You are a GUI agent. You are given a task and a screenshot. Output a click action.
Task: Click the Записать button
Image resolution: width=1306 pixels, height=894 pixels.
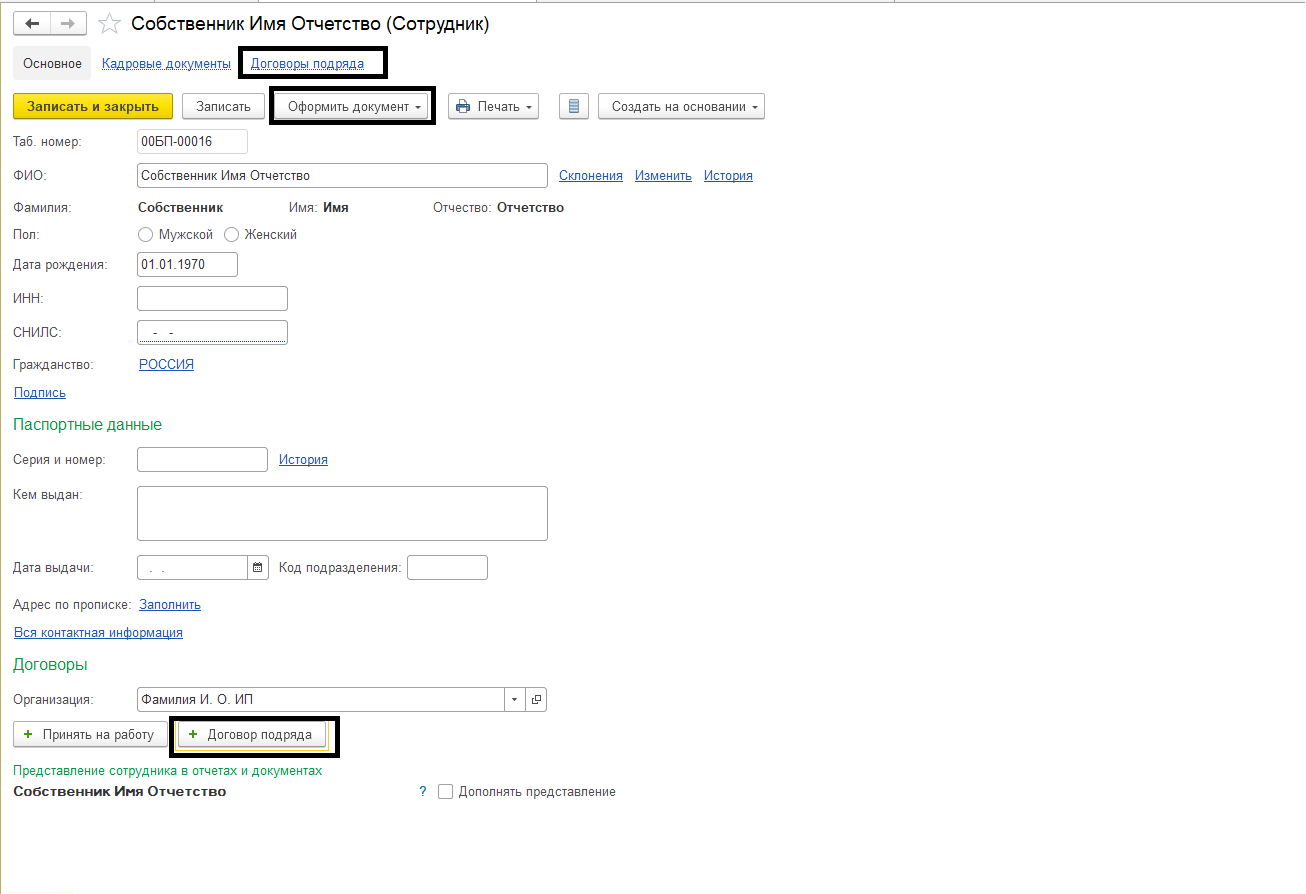click(223, 106)
